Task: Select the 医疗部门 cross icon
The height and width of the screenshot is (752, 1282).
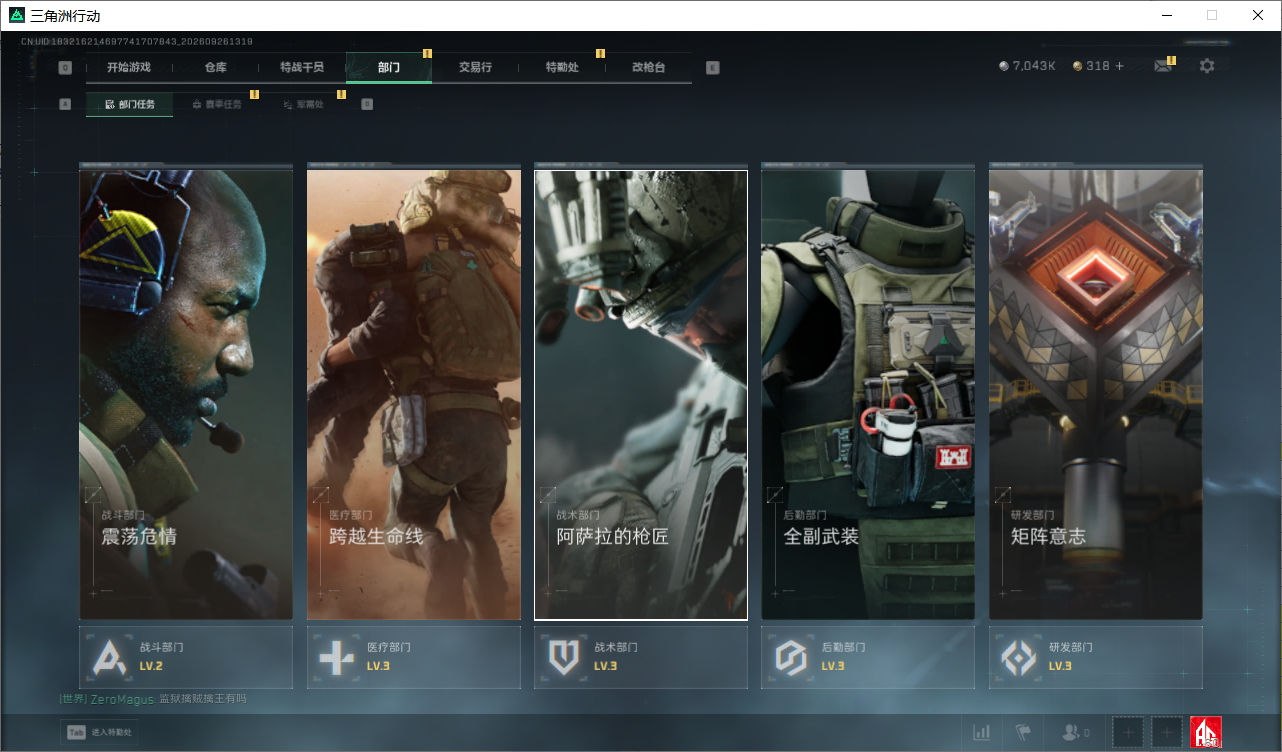Action: (x=336, y=657)
